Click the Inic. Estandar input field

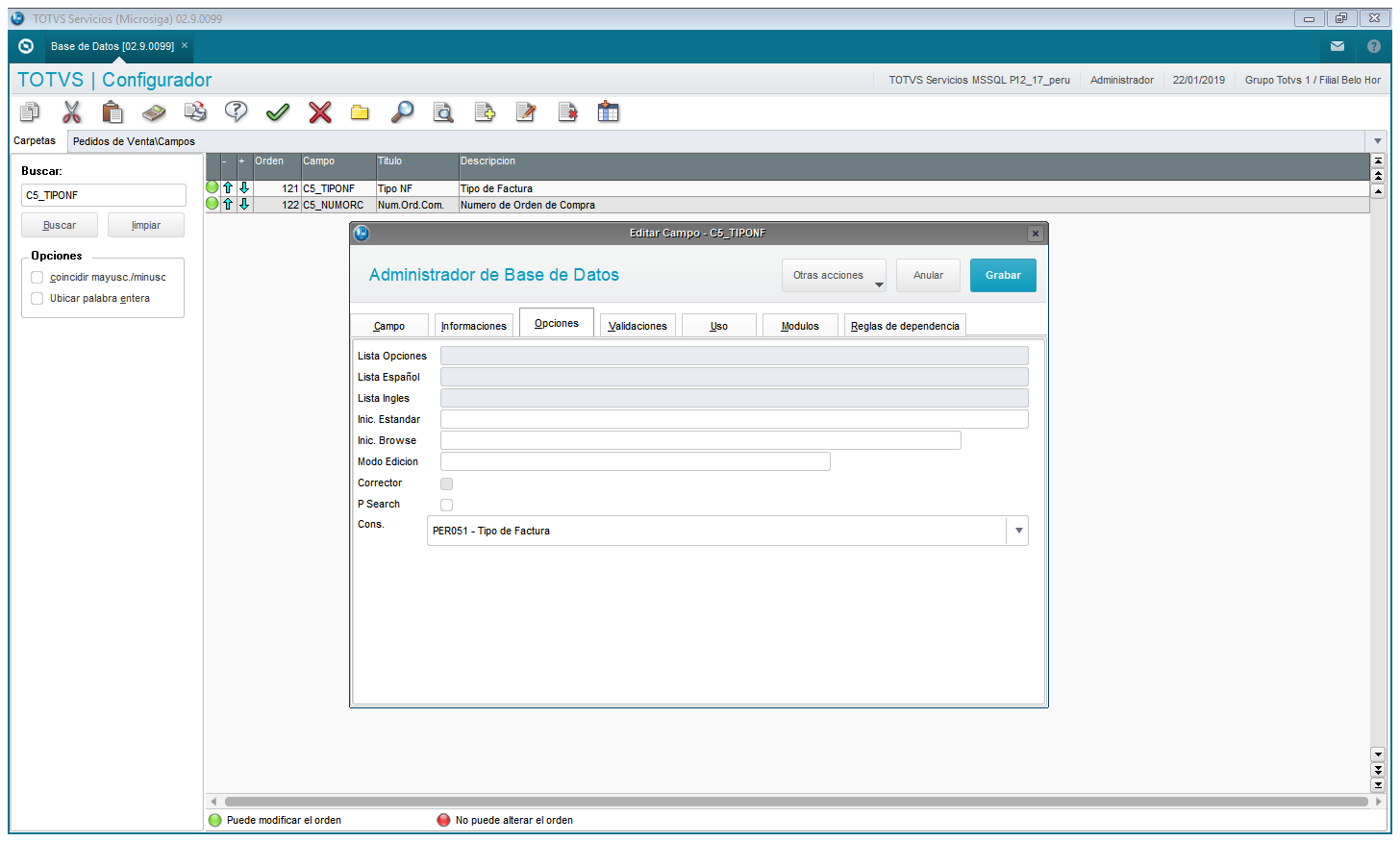[x=735, y=419]
